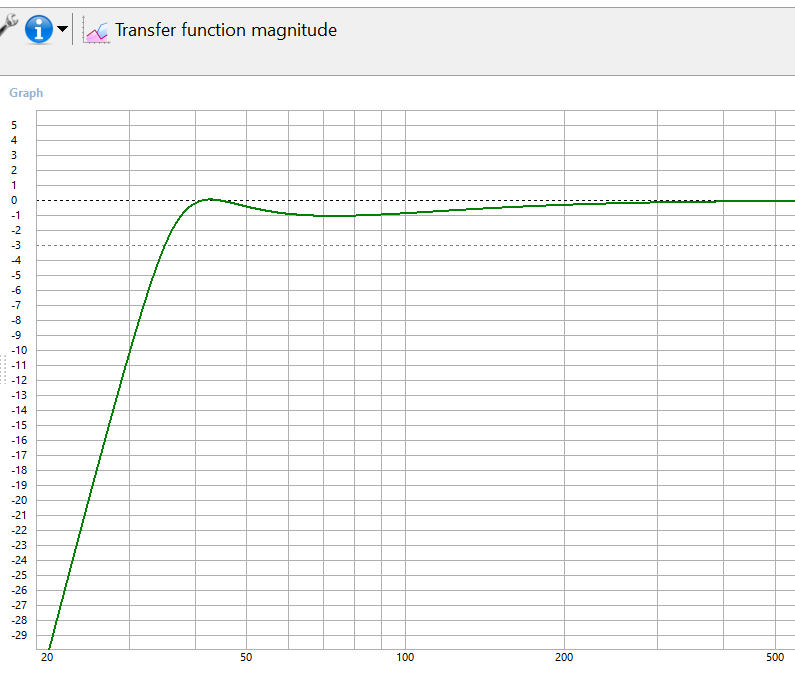Select the Transfer function magnitude label

(x=226, y=30)
